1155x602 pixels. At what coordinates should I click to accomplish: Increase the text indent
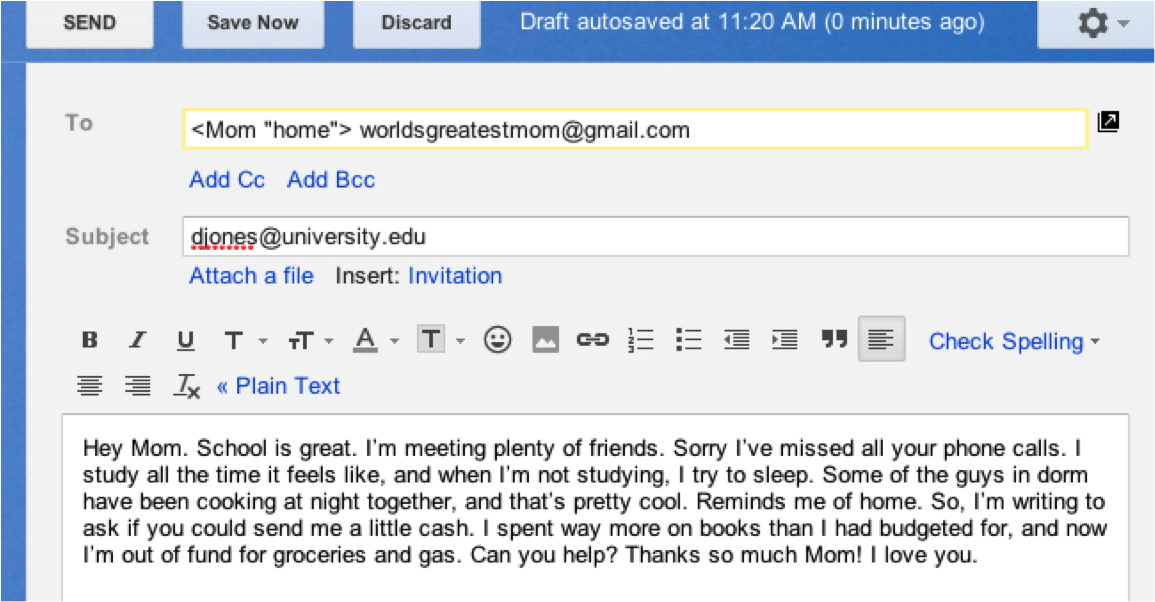click(x=784, y=340)
